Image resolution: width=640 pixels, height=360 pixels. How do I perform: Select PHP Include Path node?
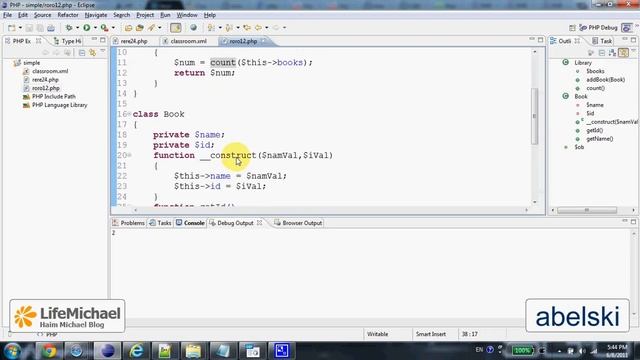(49, 97)
